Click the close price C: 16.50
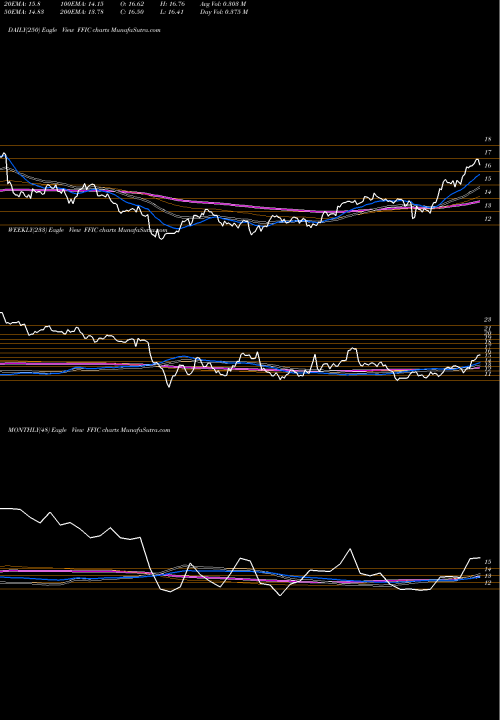 pyautogui.click(x=131, y=12)
